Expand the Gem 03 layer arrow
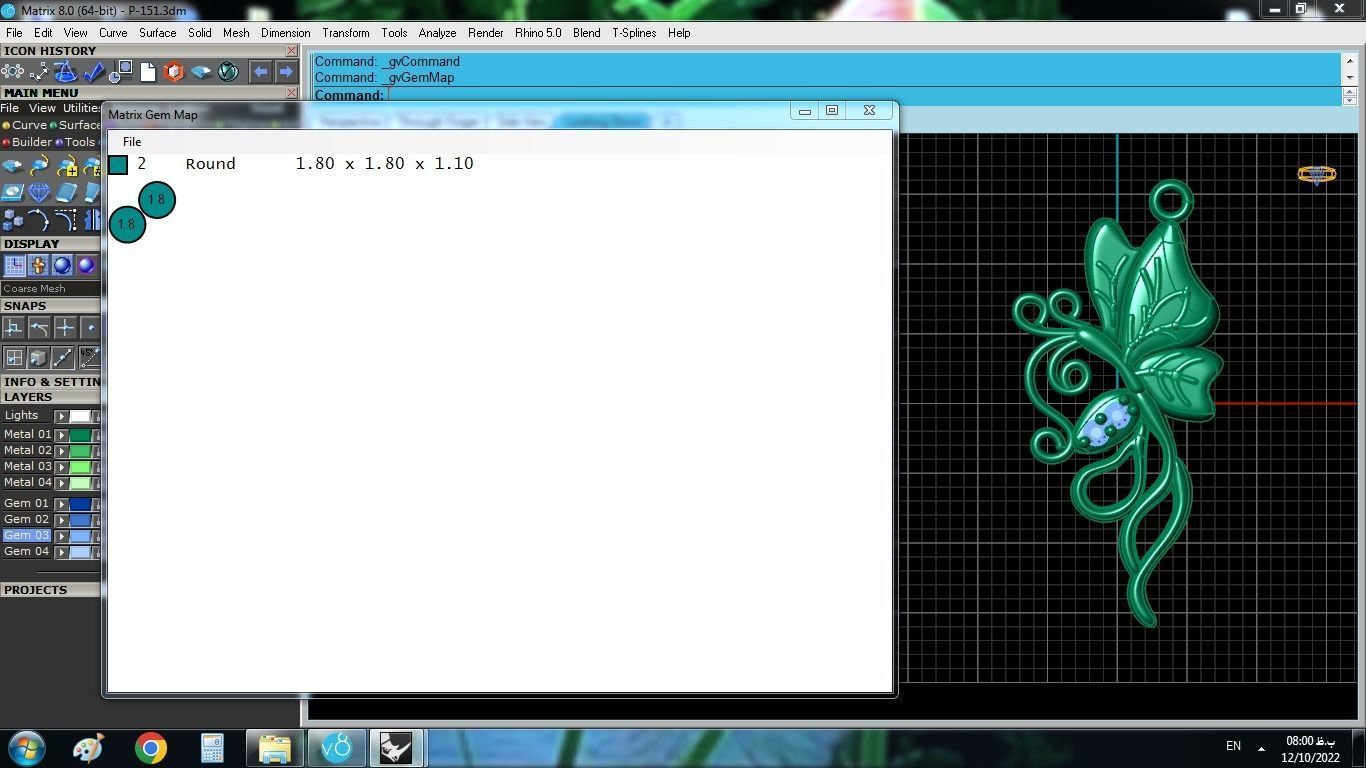 (x=61, y=536)
